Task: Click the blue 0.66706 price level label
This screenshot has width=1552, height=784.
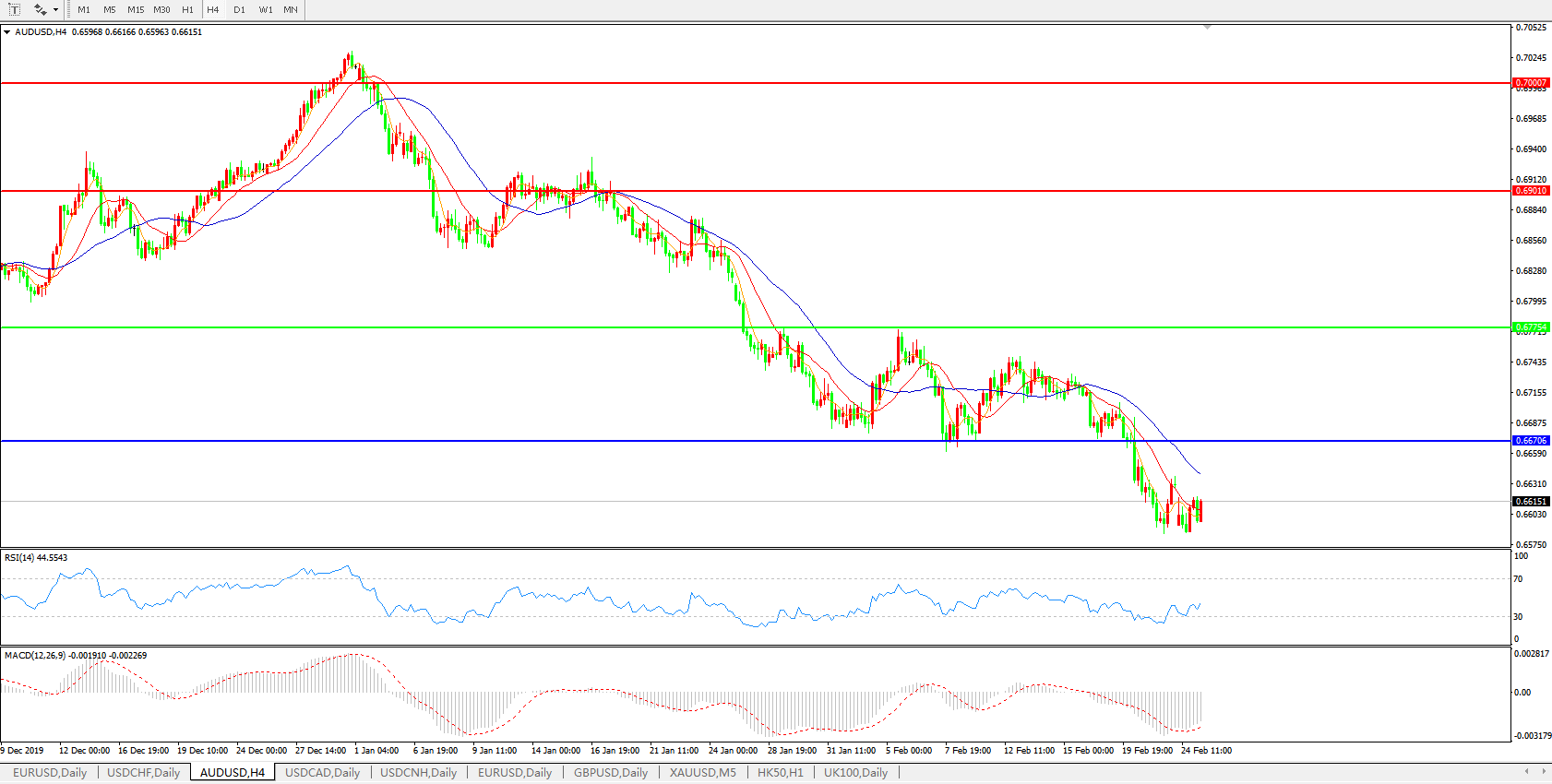Action: coord(1531,441)
